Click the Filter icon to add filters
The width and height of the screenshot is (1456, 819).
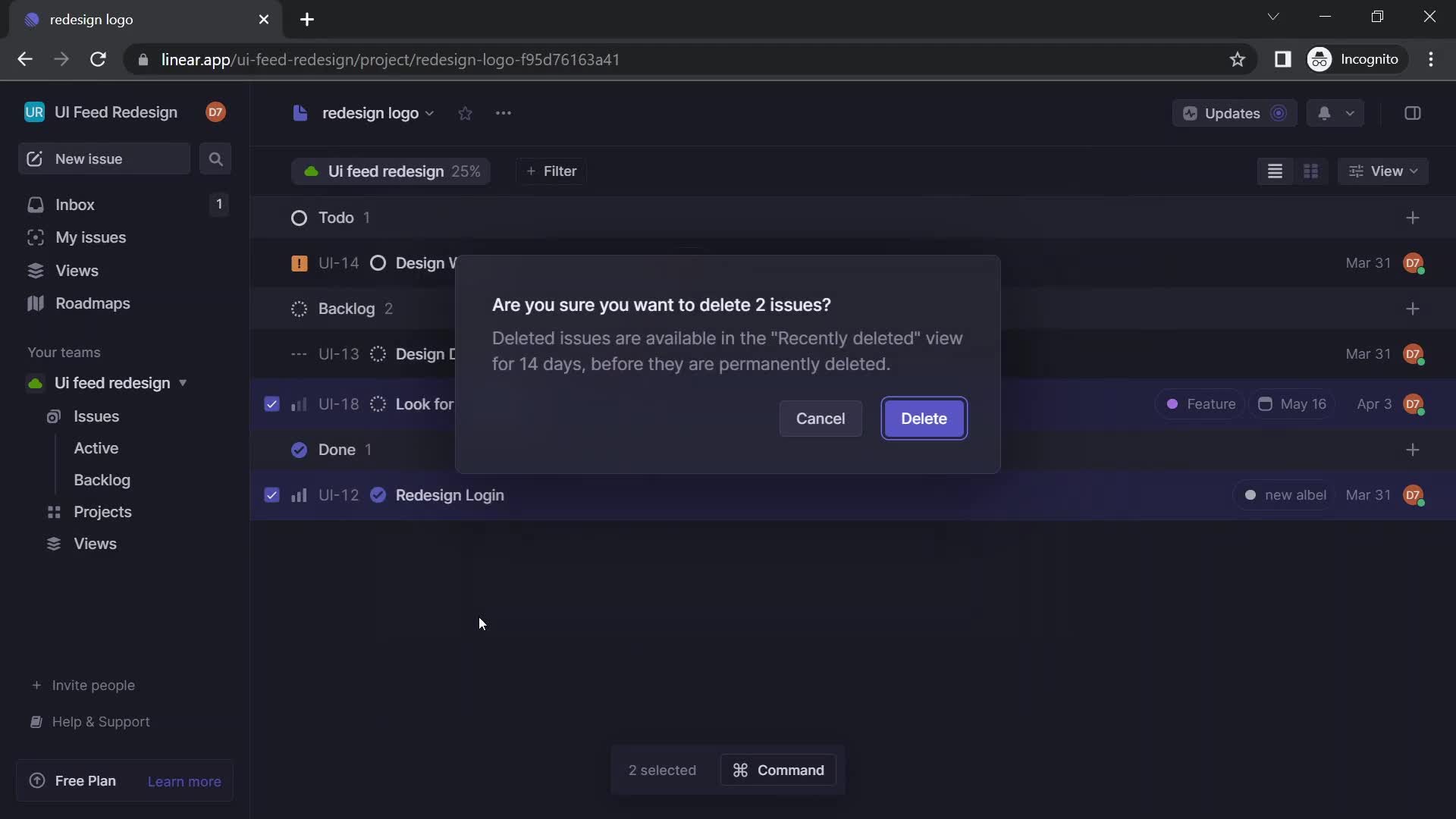(x=551, y=171)
